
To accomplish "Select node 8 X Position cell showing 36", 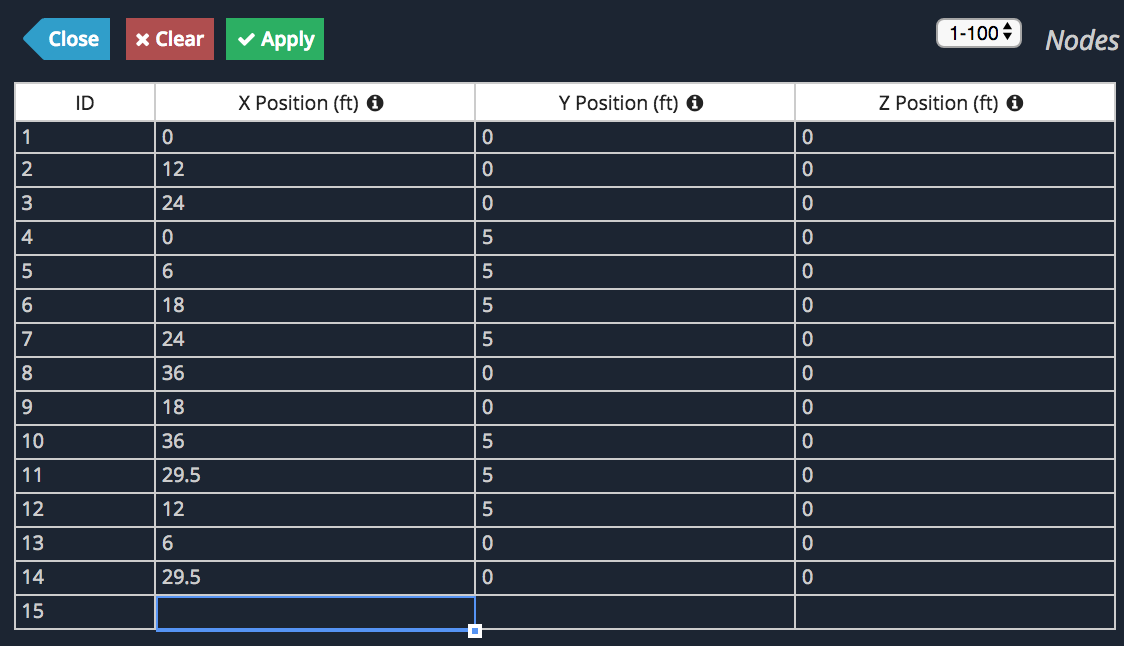I will (315, 374).
